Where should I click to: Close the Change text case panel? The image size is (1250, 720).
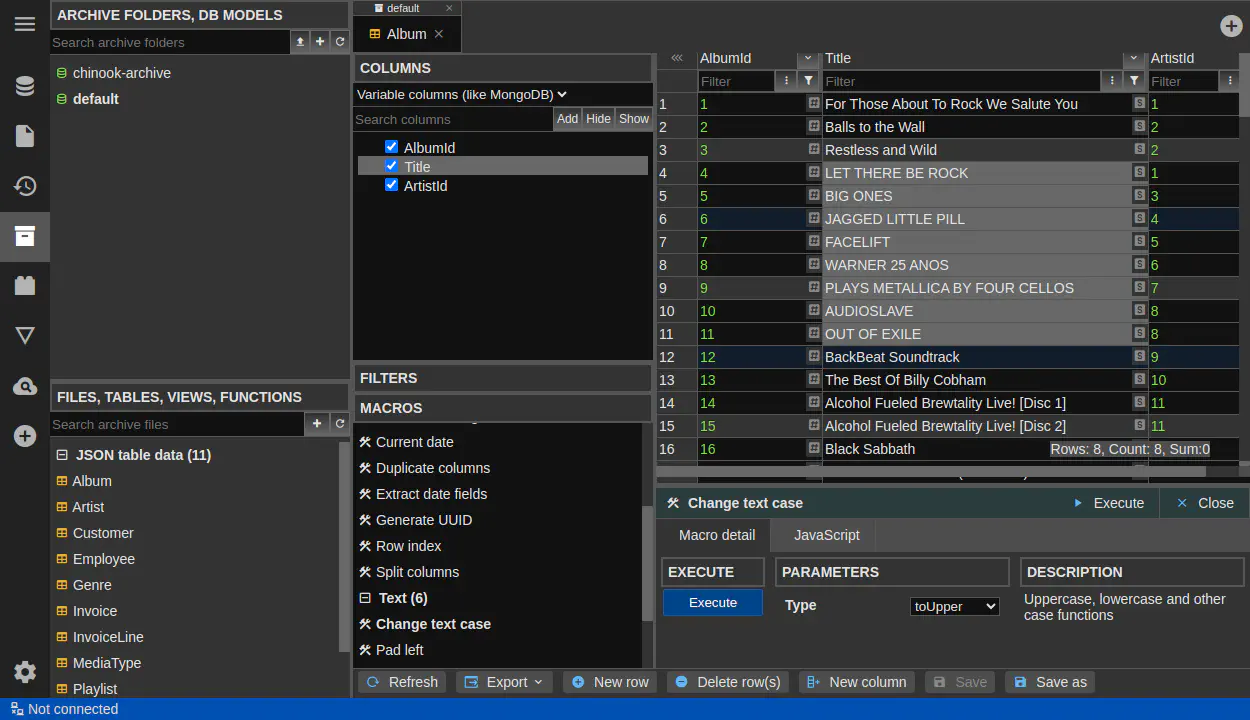(x=1205, y=503)
